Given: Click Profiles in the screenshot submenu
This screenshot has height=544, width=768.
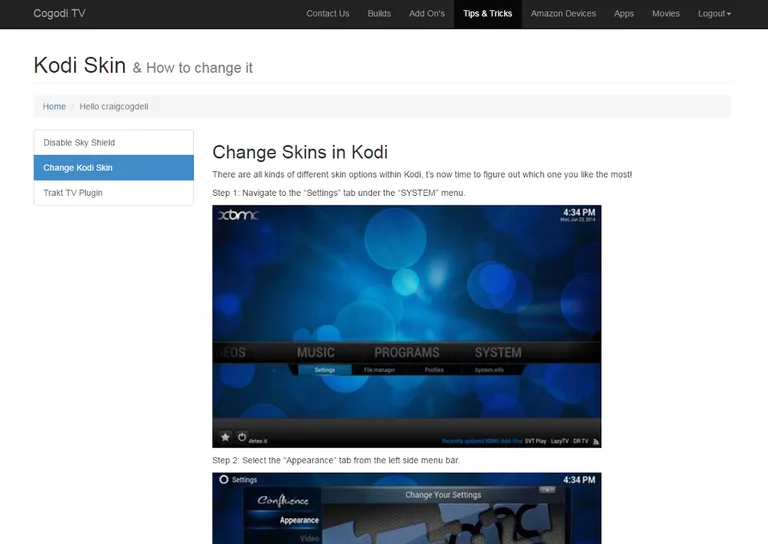Looking at the screenshot, I should [x=434, y=370].
